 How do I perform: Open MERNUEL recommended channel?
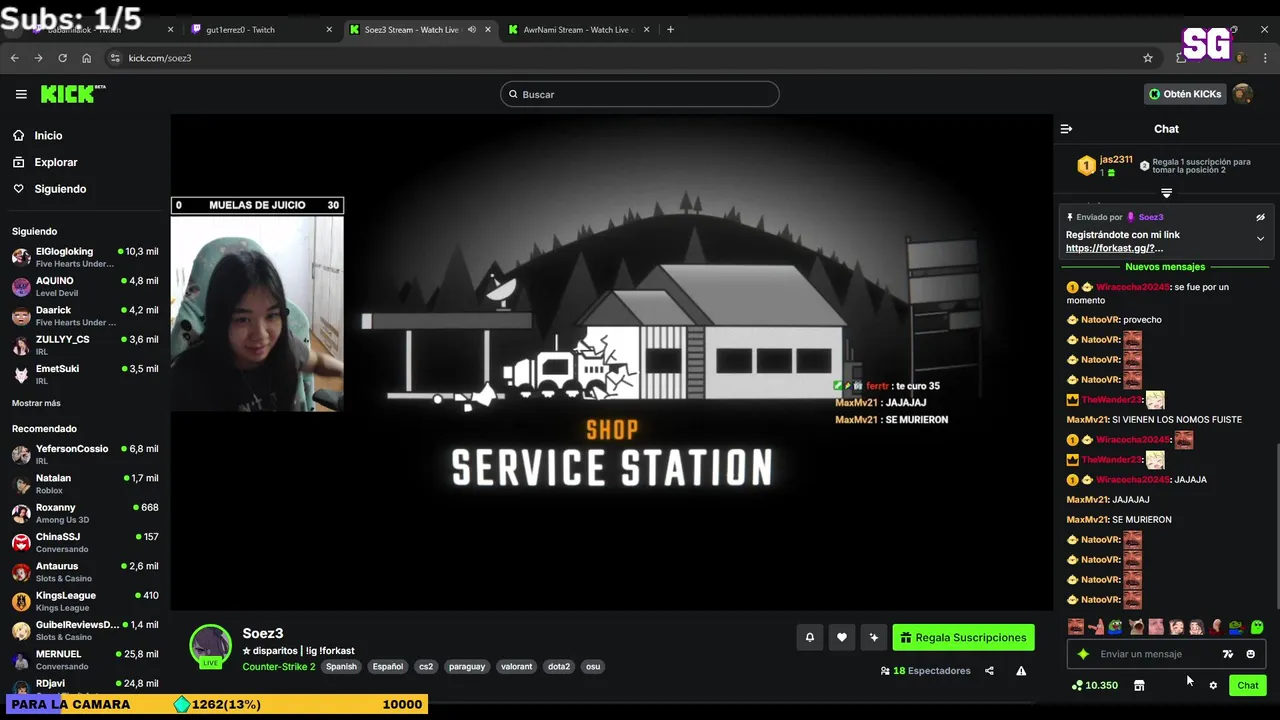pyautogui.click(x=85, y=659)
